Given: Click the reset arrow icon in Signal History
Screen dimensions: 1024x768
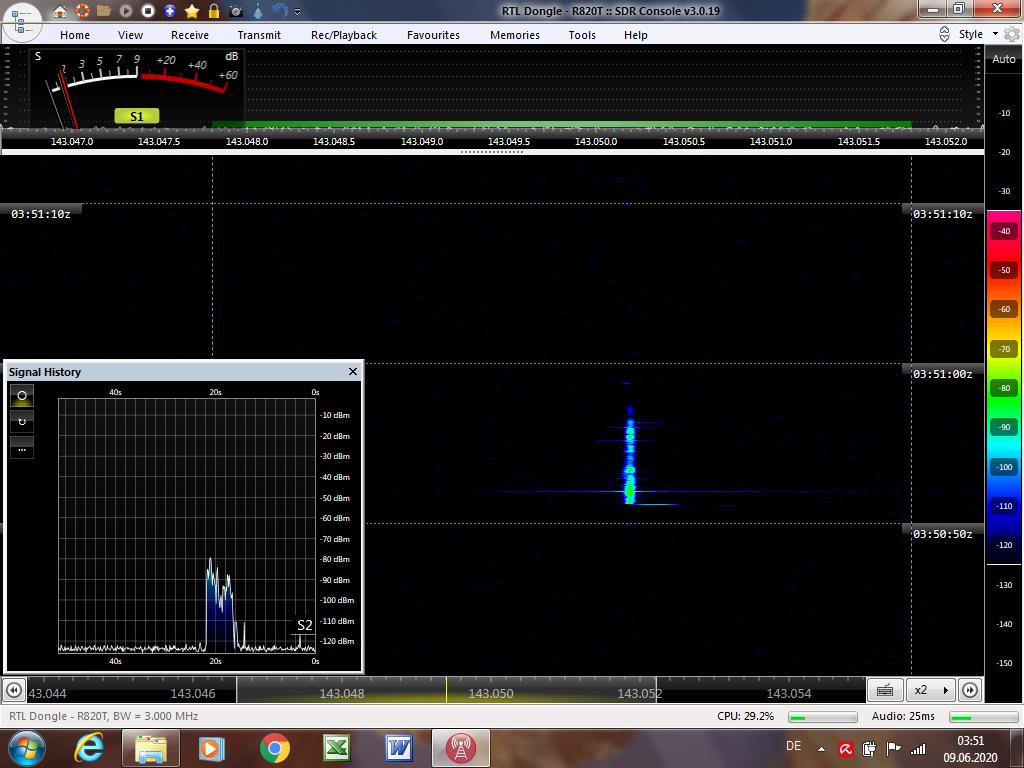Looking at the screenshot, I should (22, 422).
